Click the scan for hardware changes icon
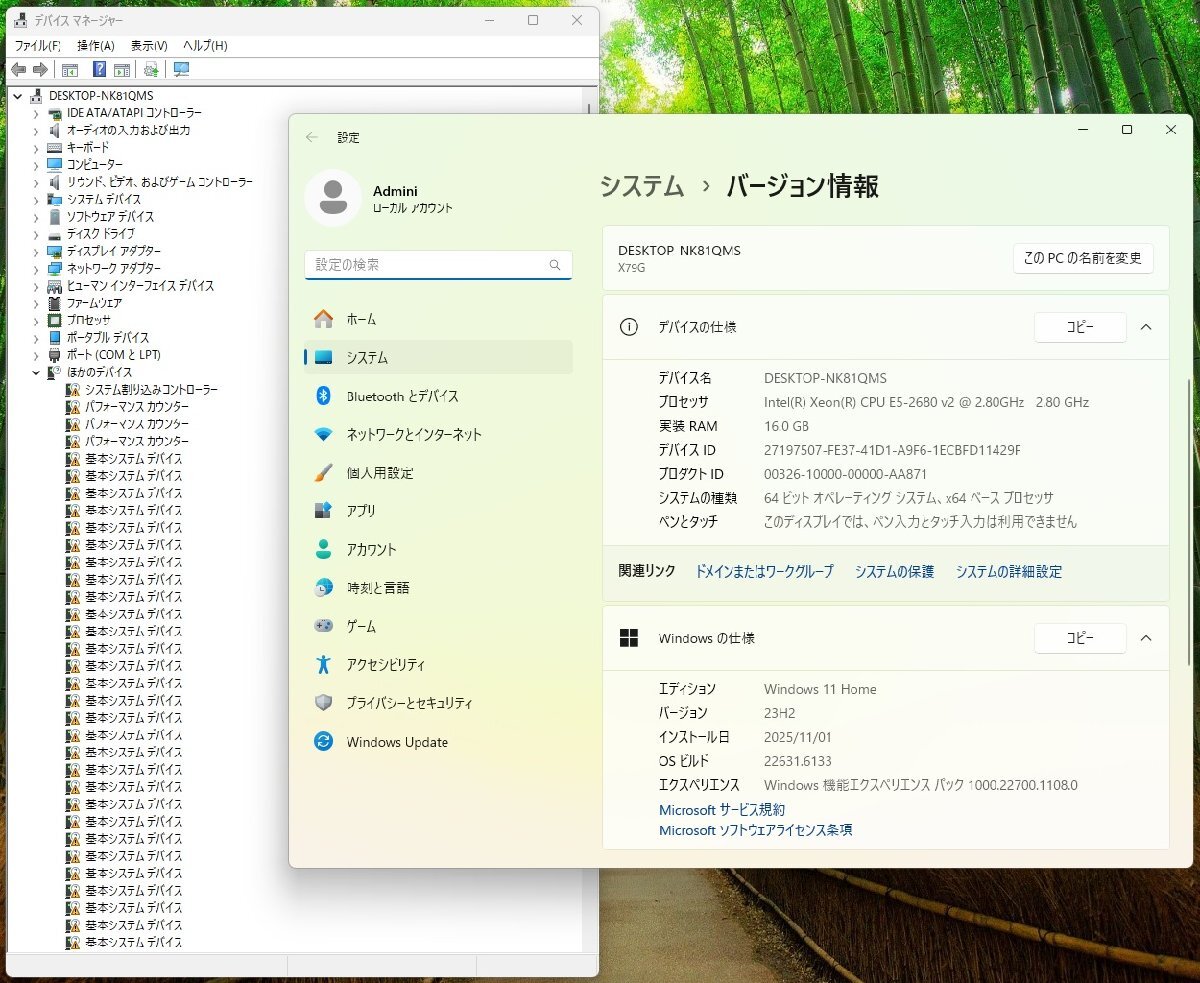 pyautogui.click(x=181, y=69)
